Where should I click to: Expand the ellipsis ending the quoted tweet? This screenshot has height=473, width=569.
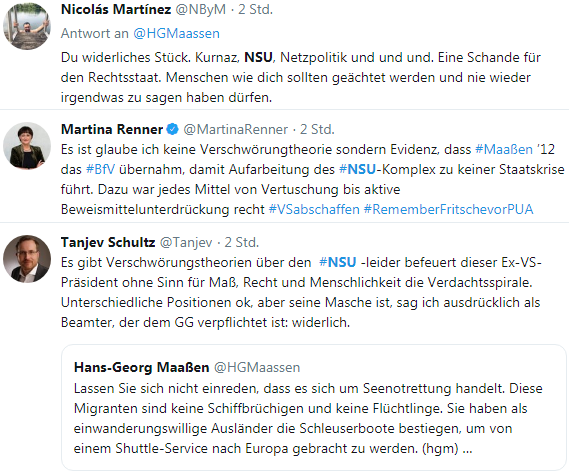(x=467, y=449)
